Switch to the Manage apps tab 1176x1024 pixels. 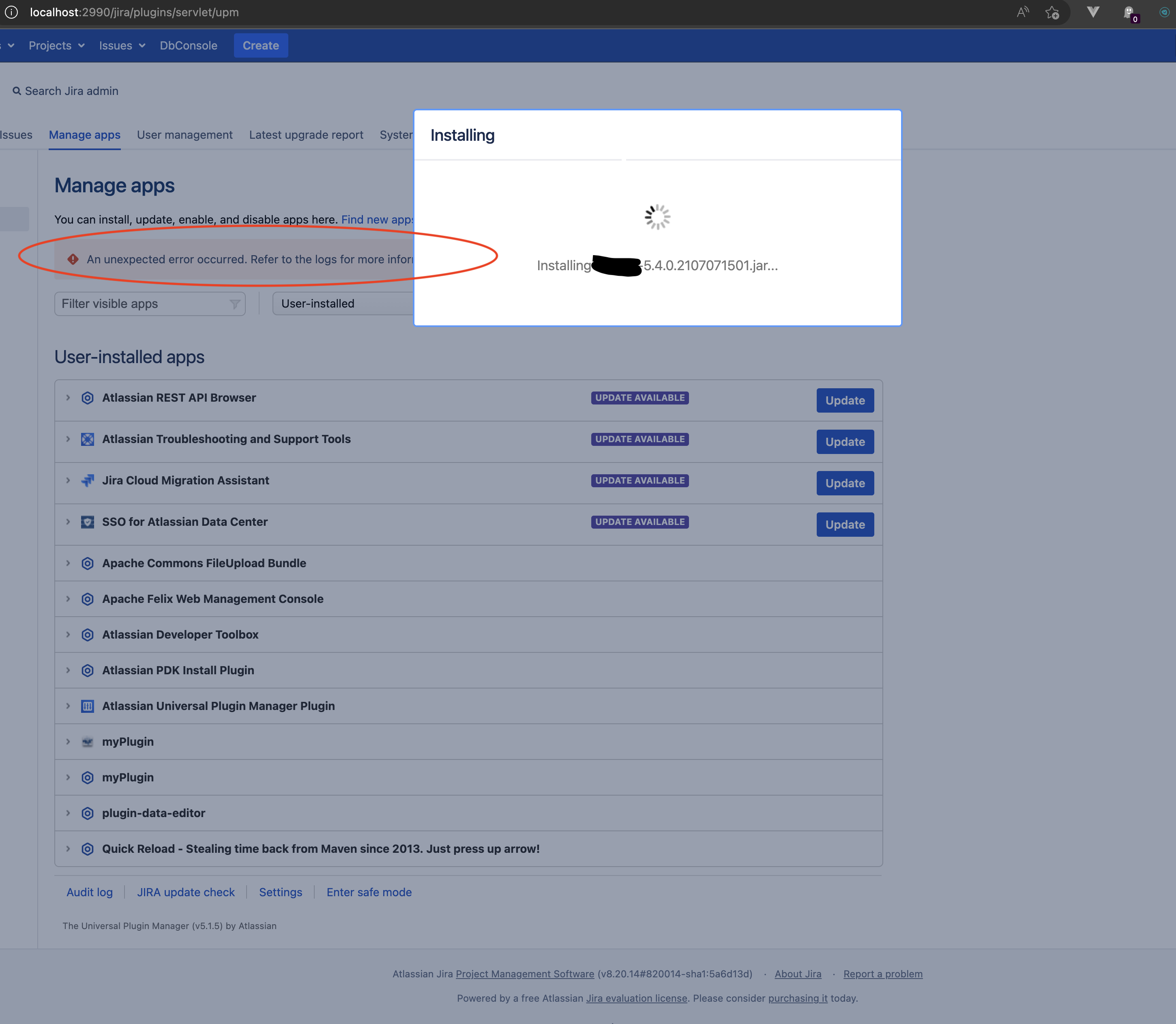[x=84, y=135]
